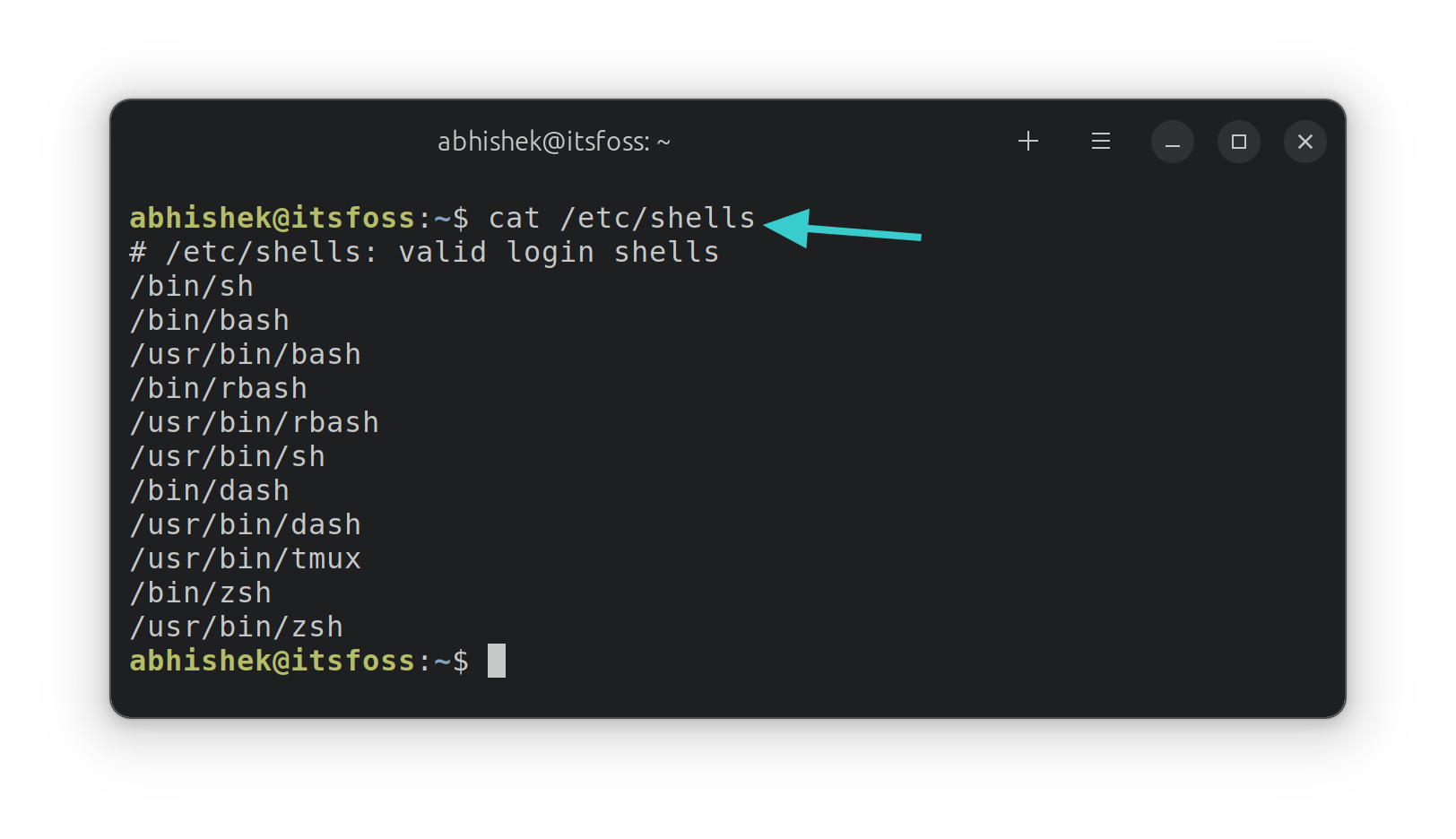
Task: Click the valid login shells comment line
Action: coord(424,253)
